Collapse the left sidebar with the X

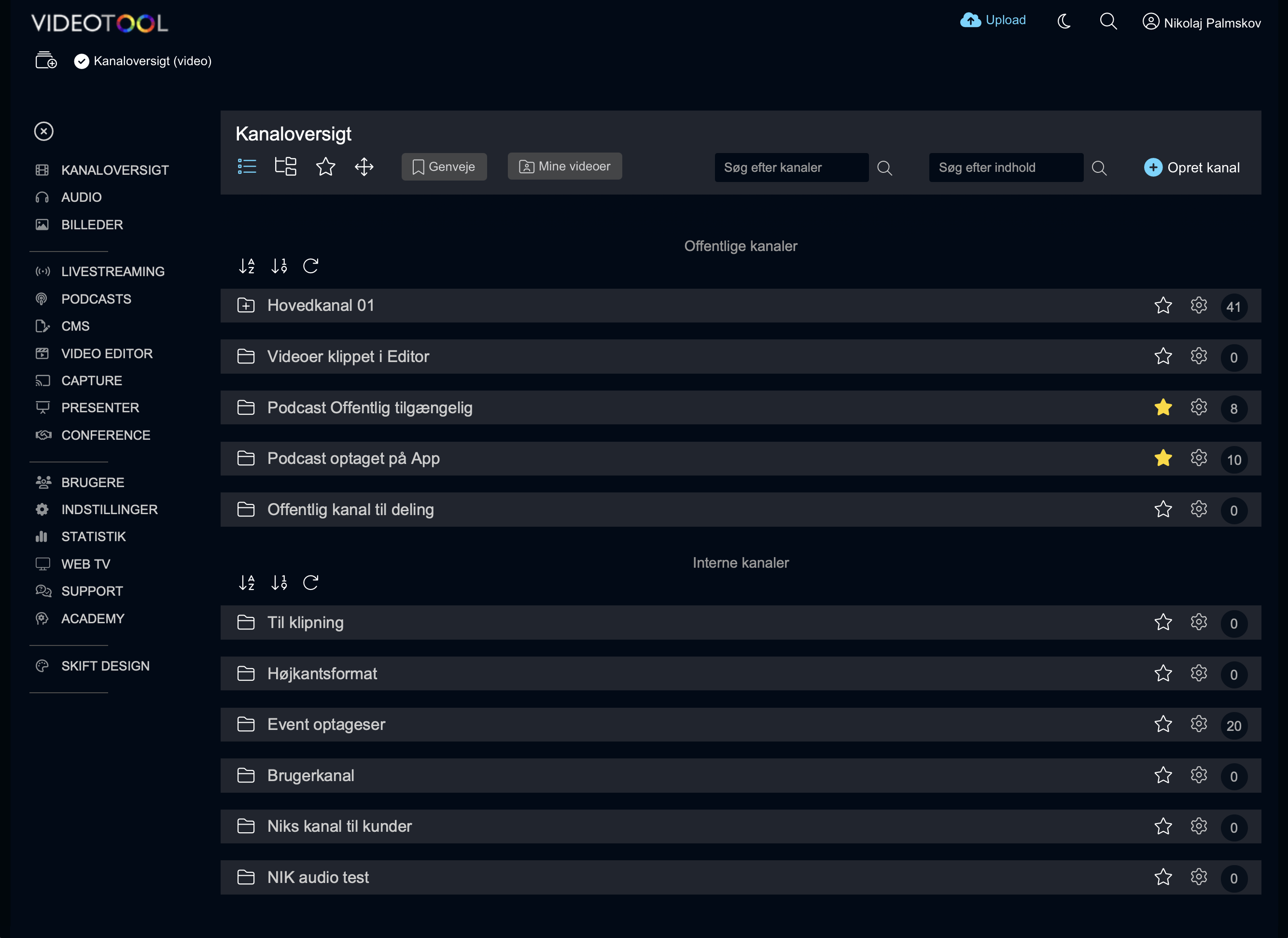[43, 131]
